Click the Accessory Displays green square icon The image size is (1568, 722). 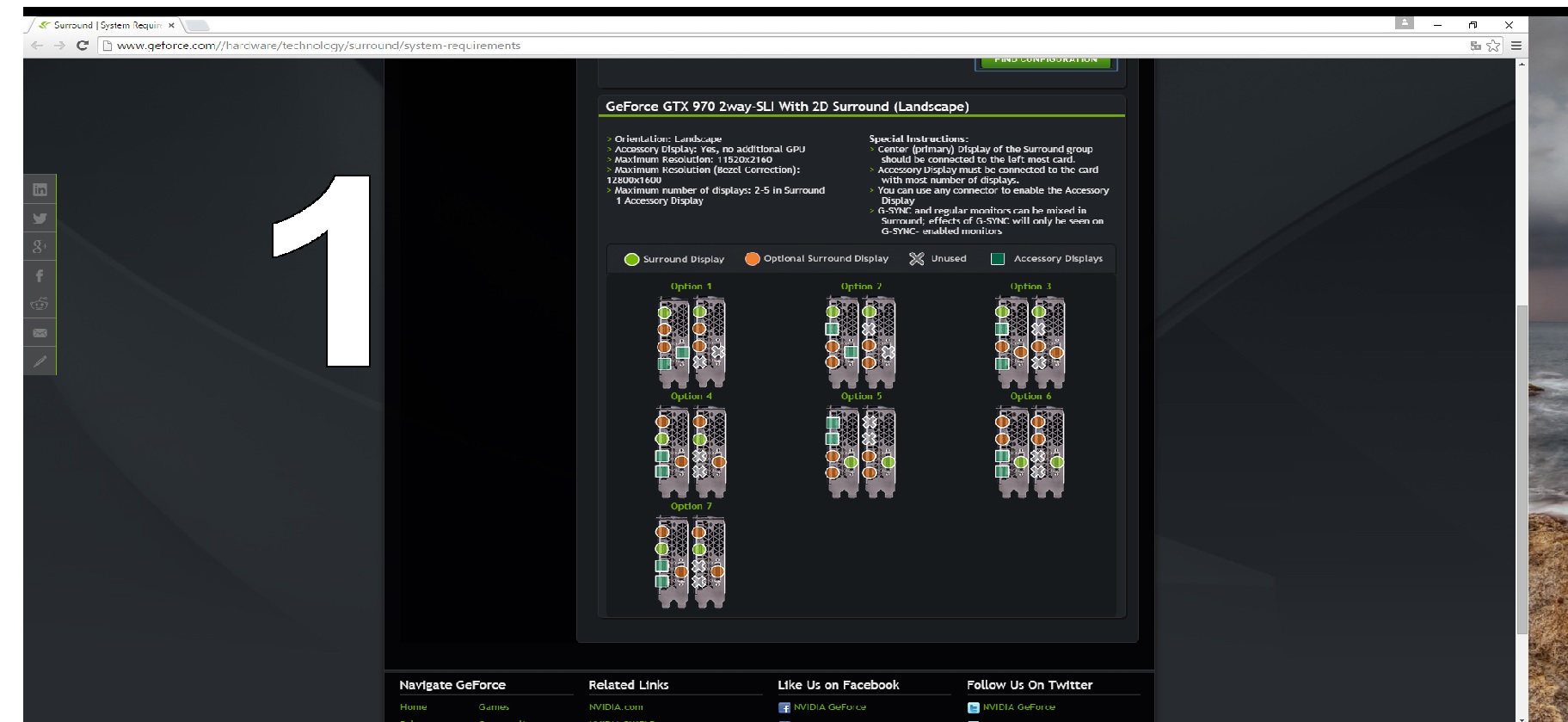[998, 258]
